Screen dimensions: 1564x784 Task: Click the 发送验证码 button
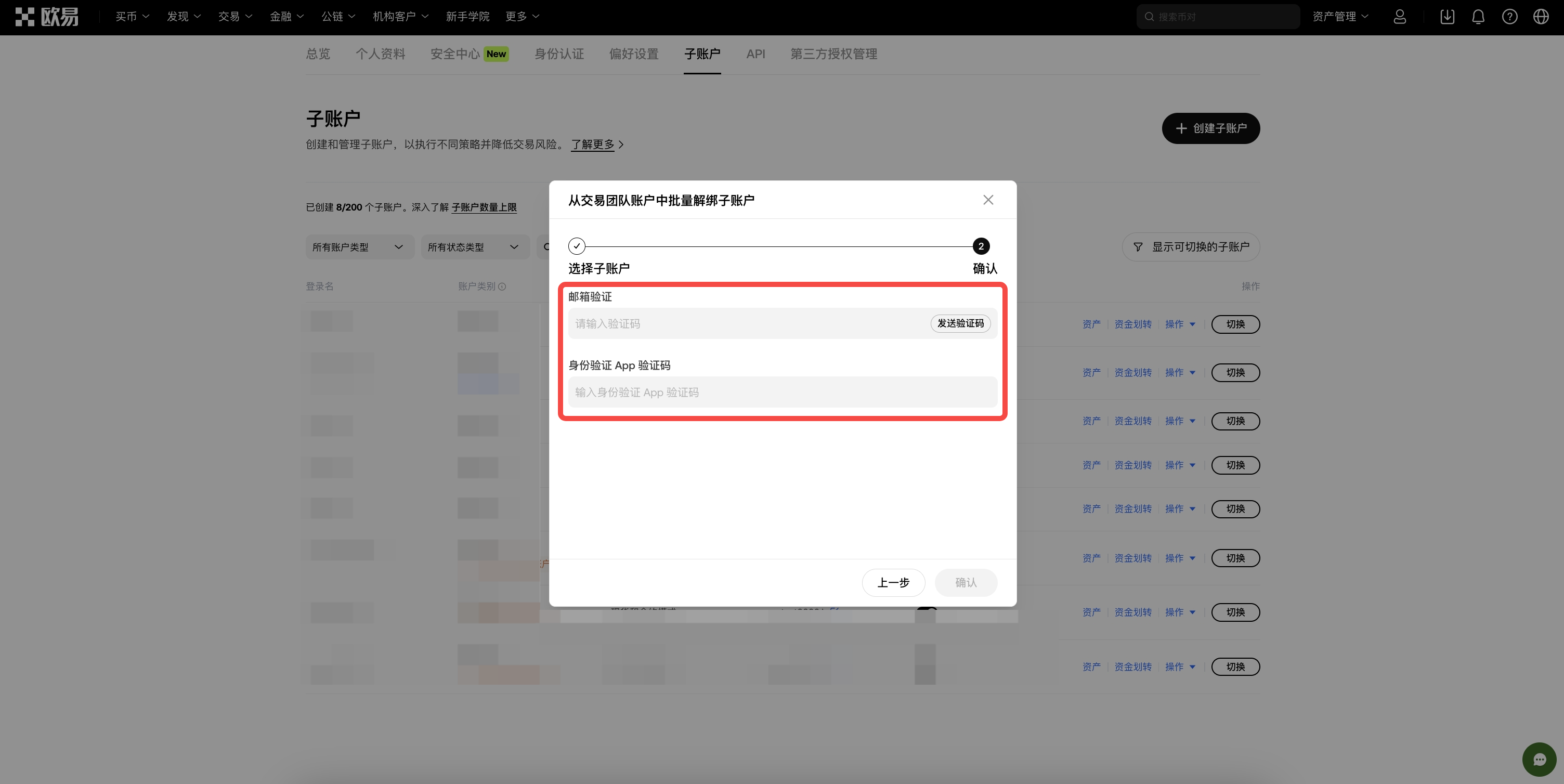click(x=960, y=323)
